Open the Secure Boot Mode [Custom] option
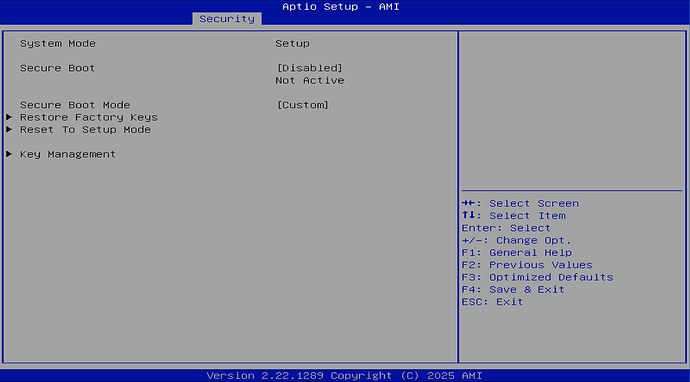 pos(302,105)
